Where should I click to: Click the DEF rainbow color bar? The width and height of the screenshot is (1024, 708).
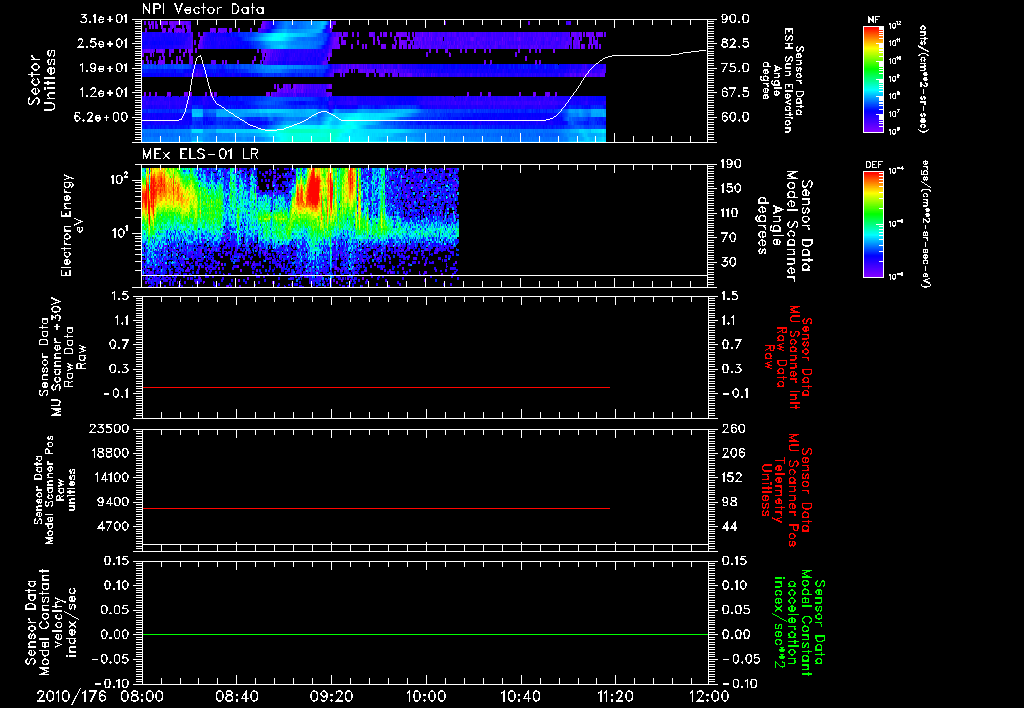tap(873, 223)
